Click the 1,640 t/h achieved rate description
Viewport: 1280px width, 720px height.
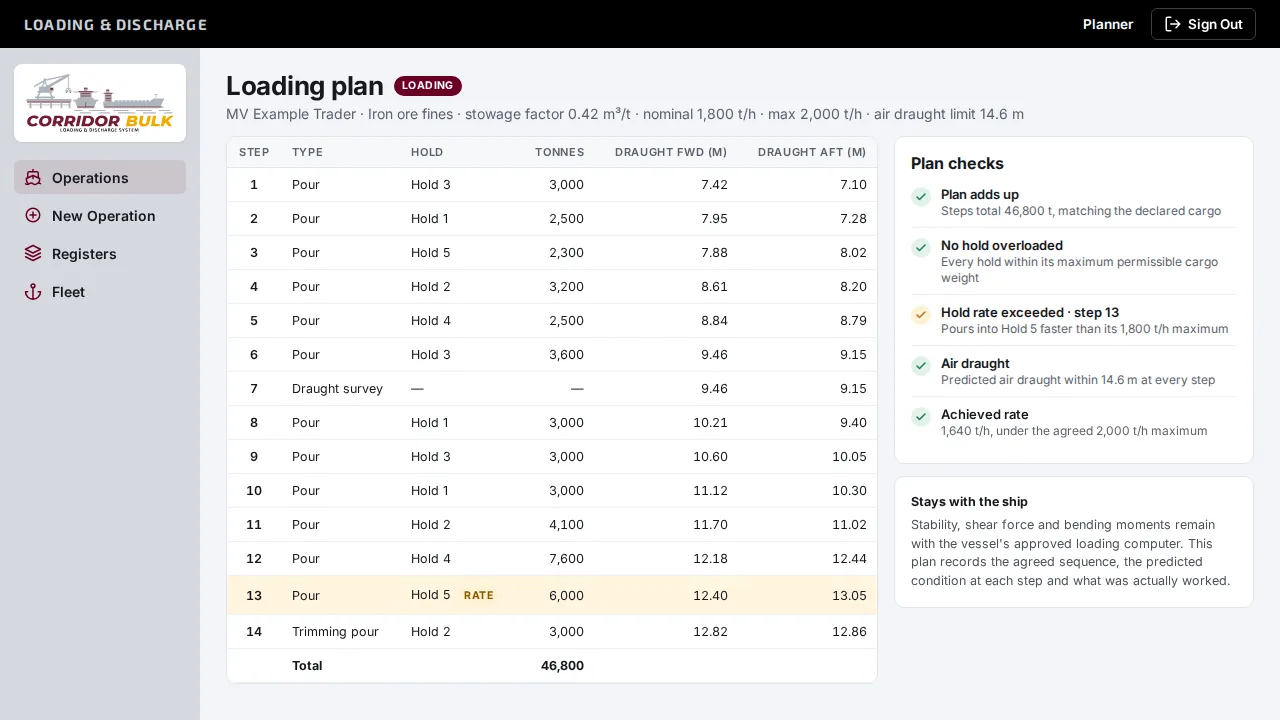point(1074,431)
